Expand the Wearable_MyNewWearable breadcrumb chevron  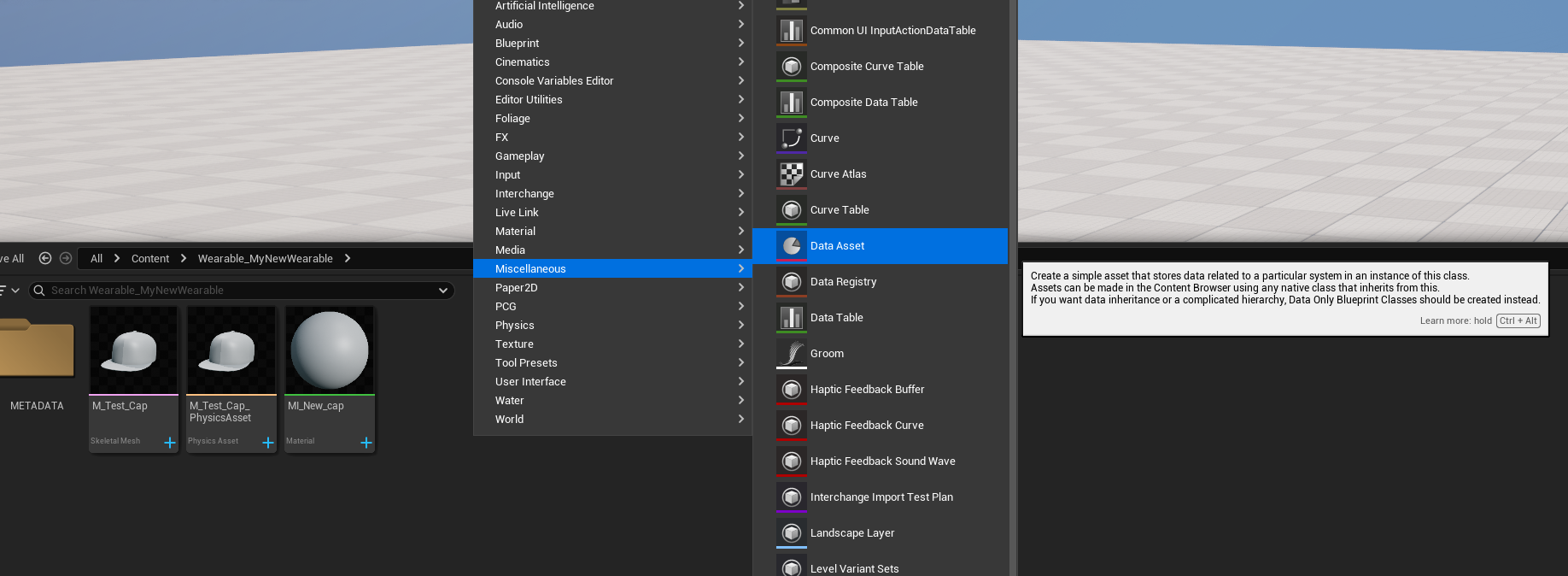click(x=348, y=258)
